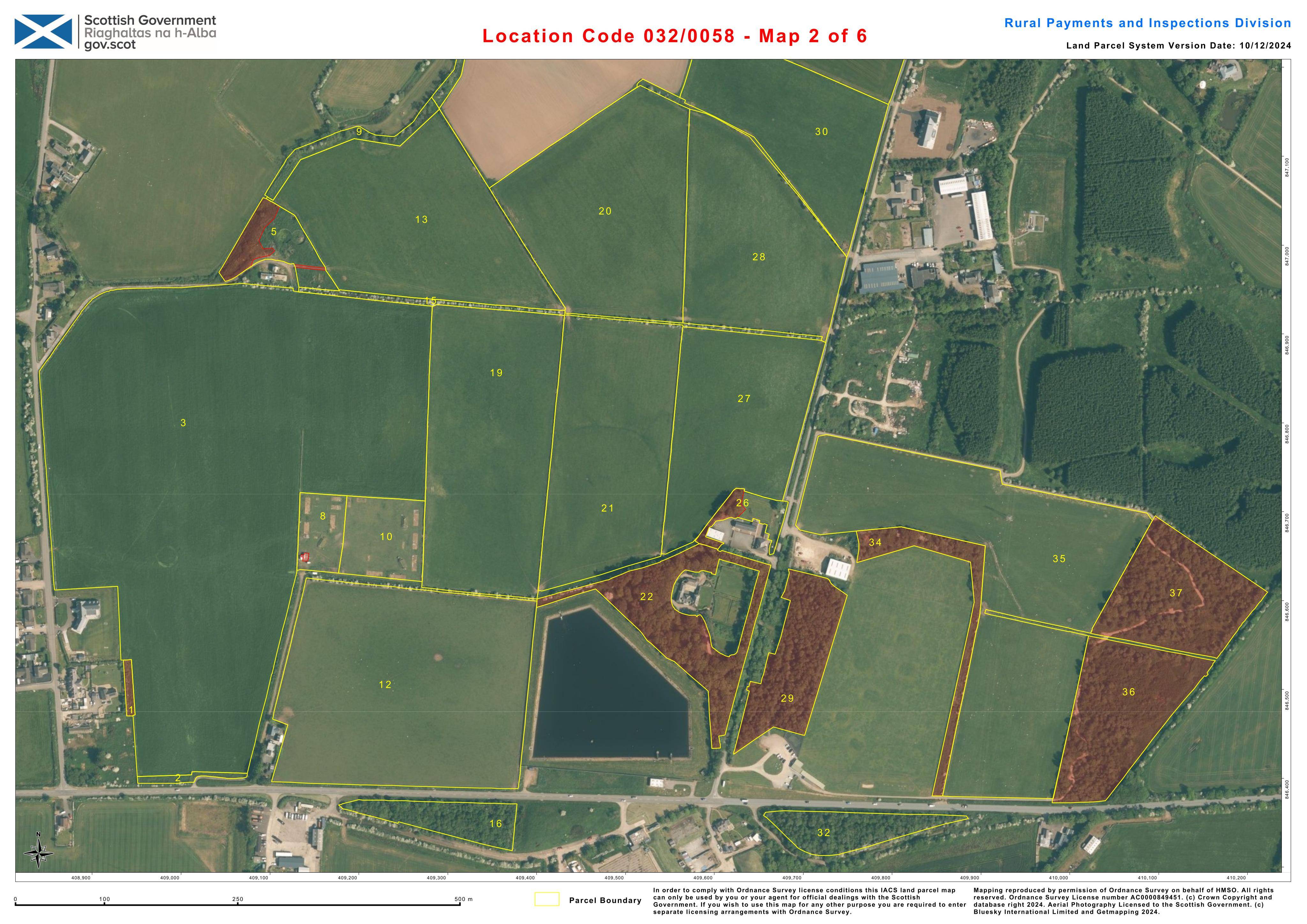This screenshot has width=1307, height=924.
Task: Click parcel label 2 at the bottom strip
Action: pyautogui.click(x=178, y=778)
